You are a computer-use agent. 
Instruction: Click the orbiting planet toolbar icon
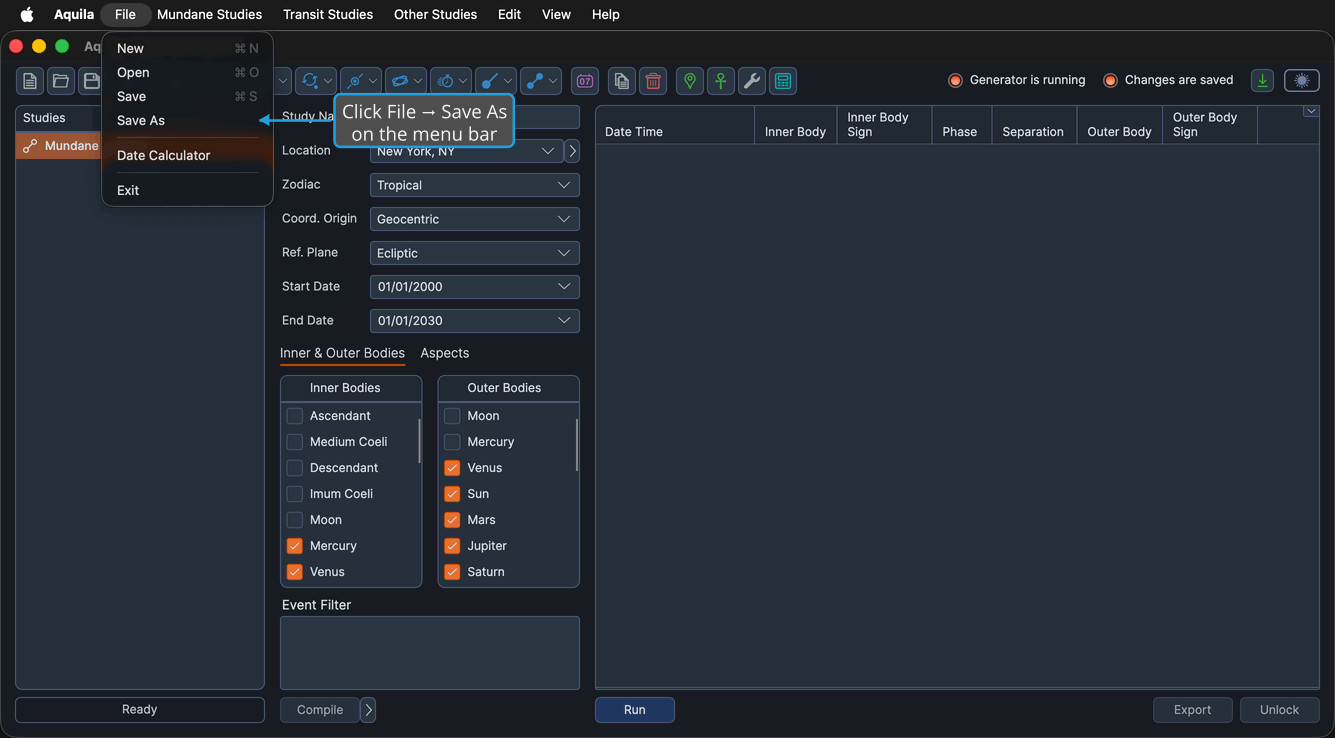coord(355,81)
